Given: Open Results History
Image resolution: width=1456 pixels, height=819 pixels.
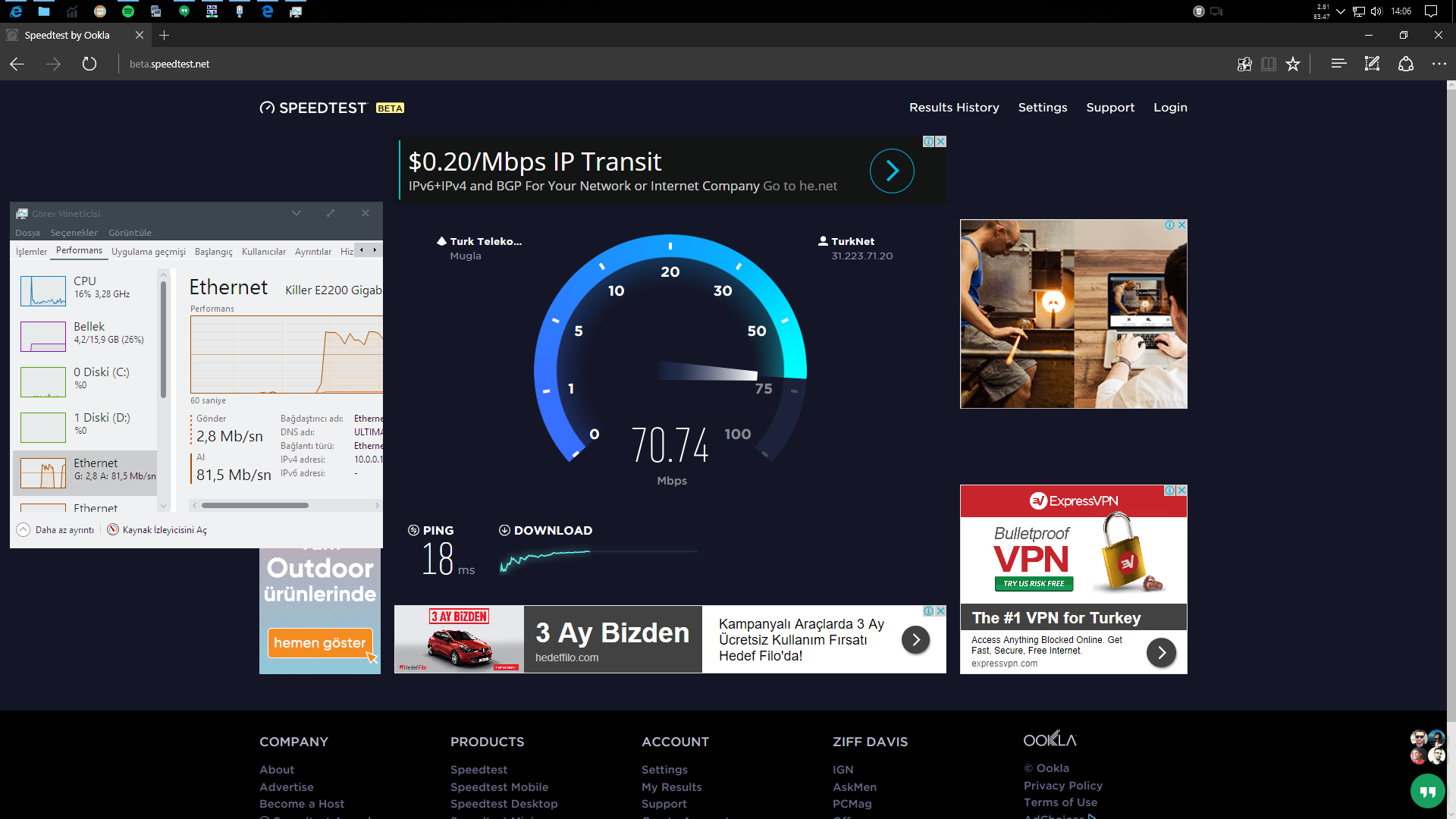Looking at the screenshot, I should point(954,108).
